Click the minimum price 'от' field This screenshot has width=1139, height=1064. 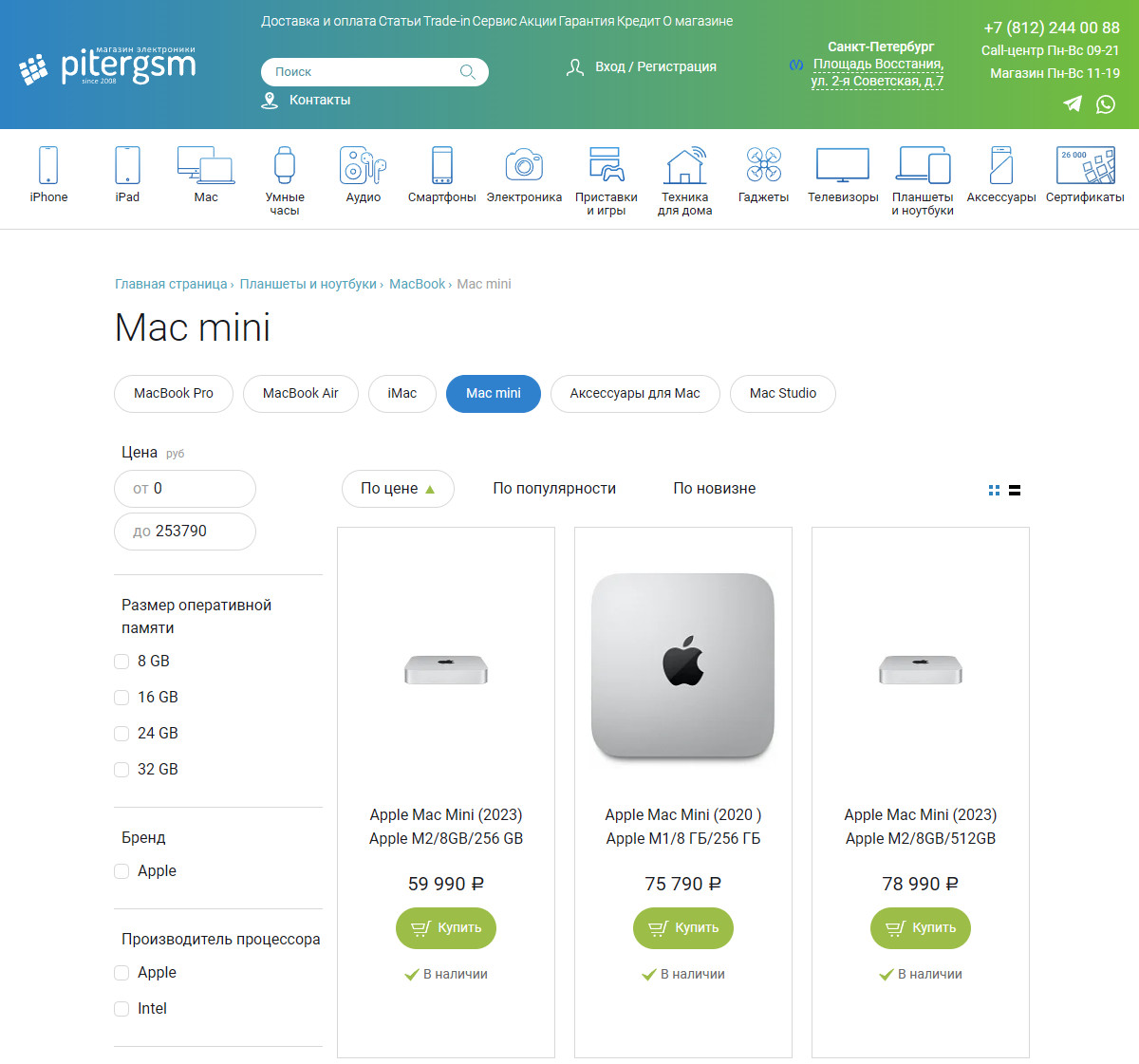pyautogui.click(x=185, y=489)
